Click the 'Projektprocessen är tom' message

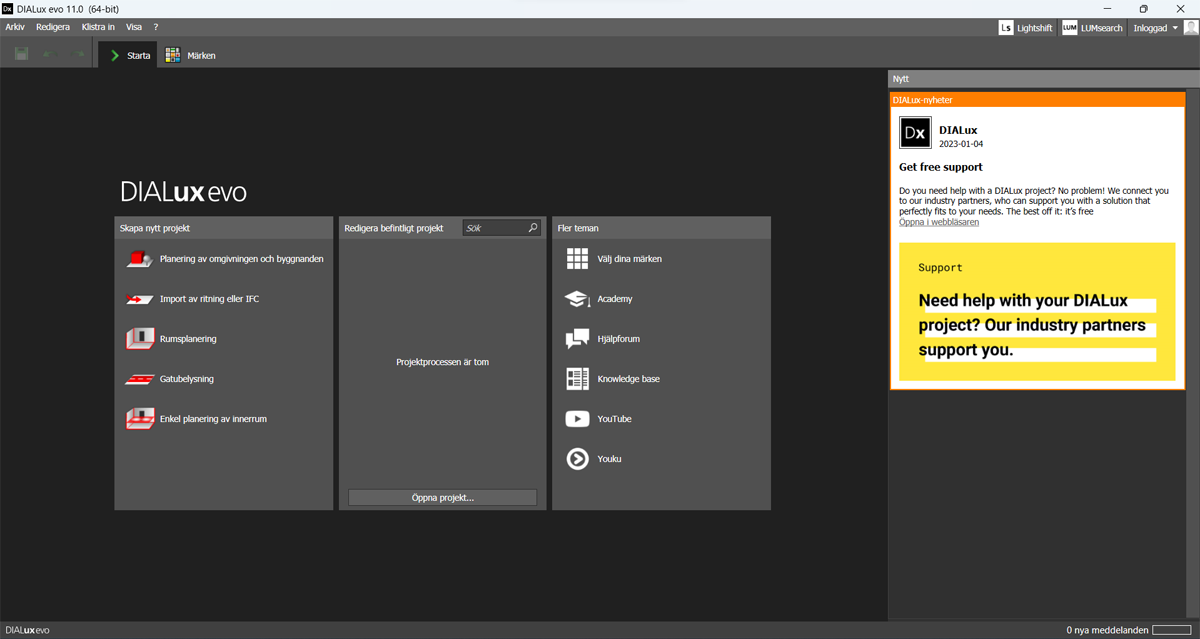point(442,362)
